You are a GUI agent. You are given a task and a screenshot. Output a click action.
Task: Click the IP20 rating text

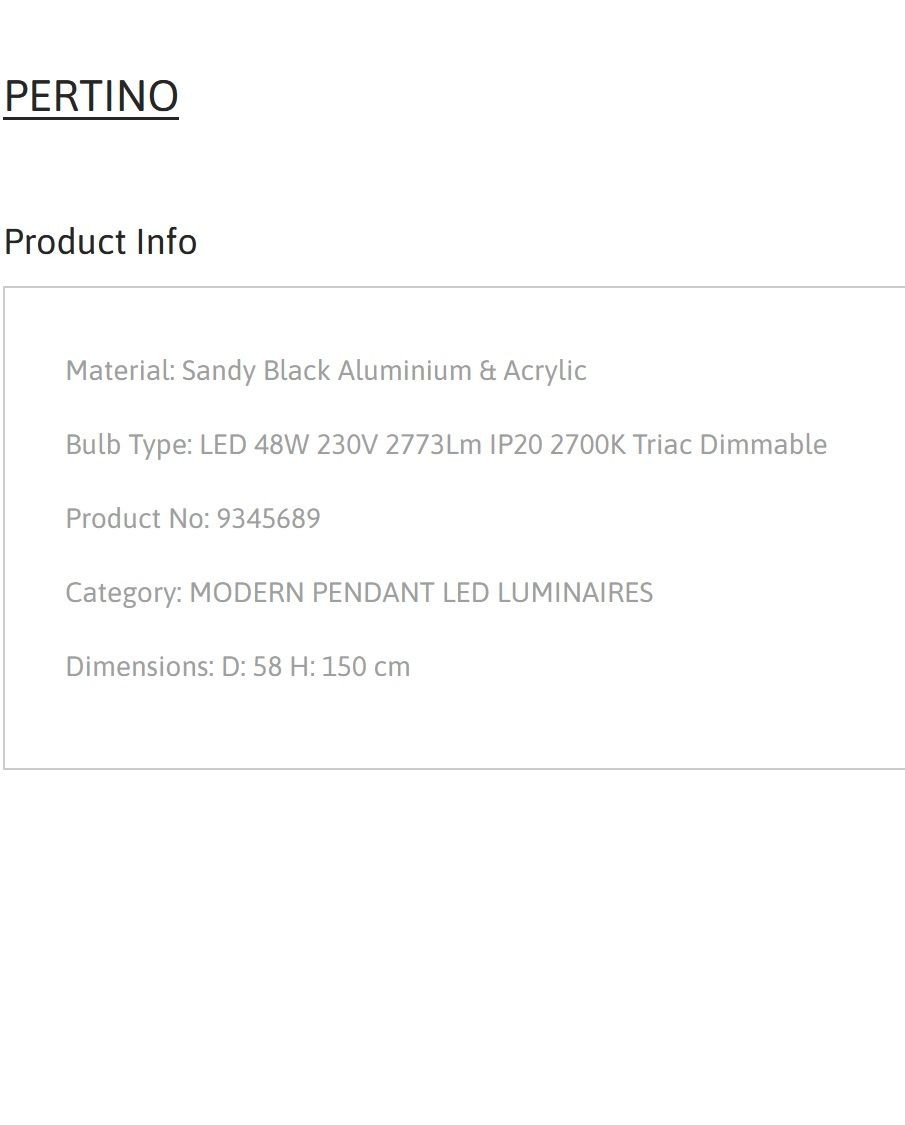click(x=516, y=445)
